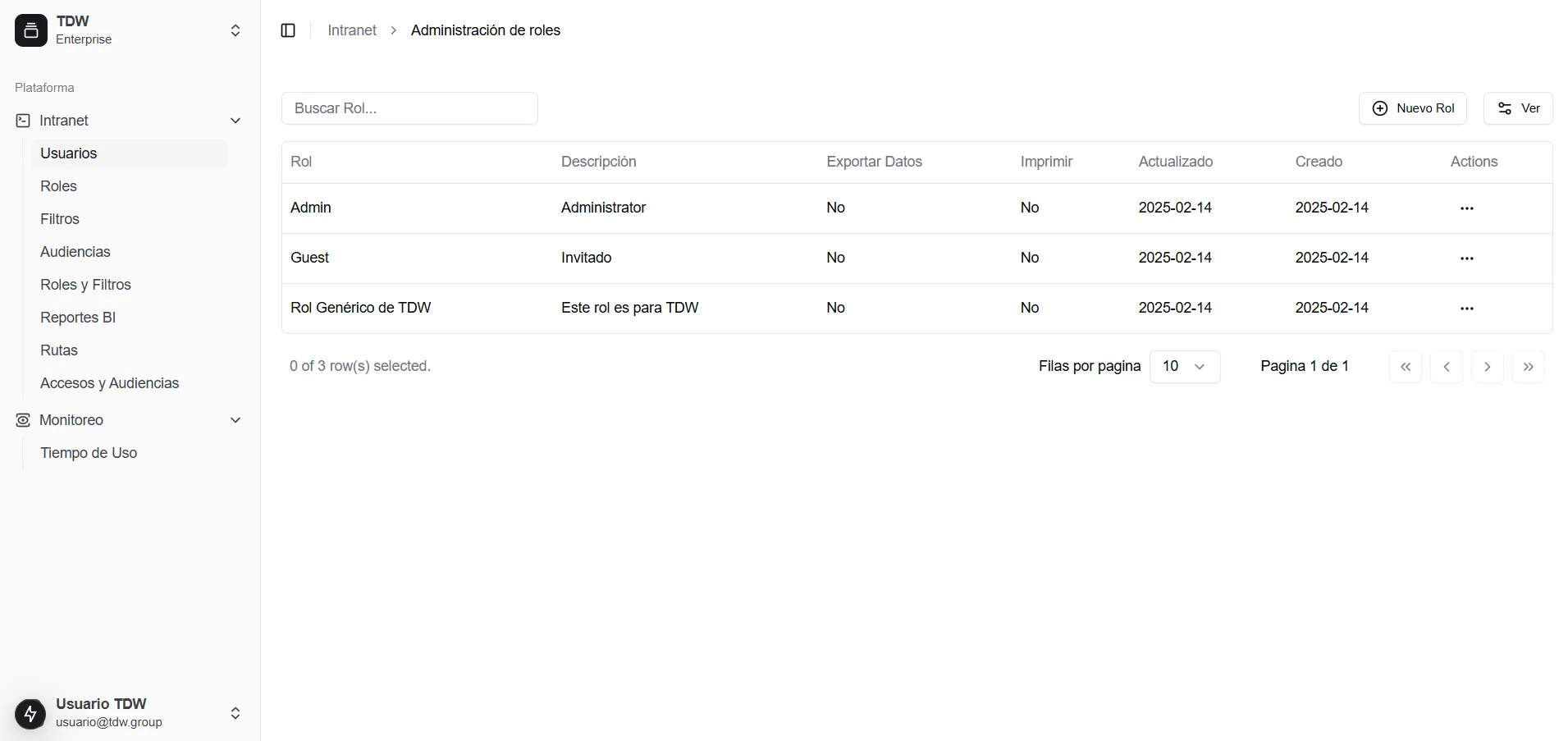The image size is (1568, 741).
Task: Click the Rol column header
Action: 301,162
